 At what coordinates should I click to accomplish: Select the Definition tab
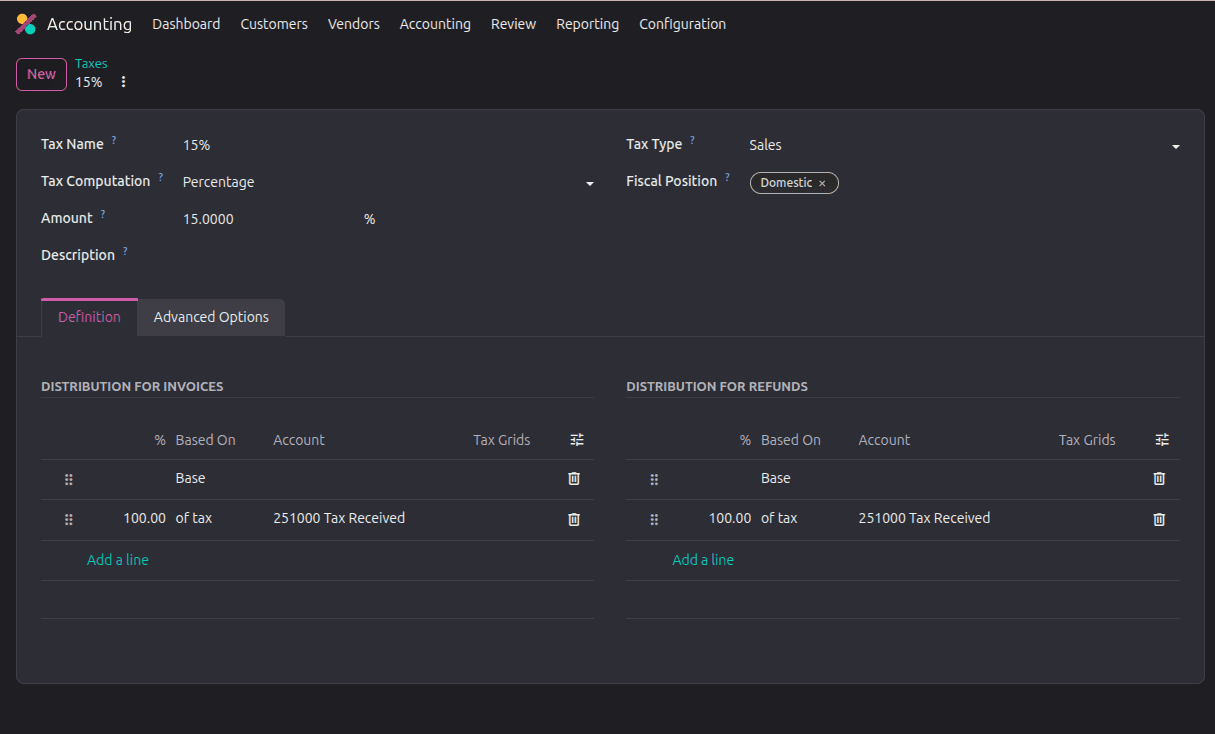click(89, 317)
